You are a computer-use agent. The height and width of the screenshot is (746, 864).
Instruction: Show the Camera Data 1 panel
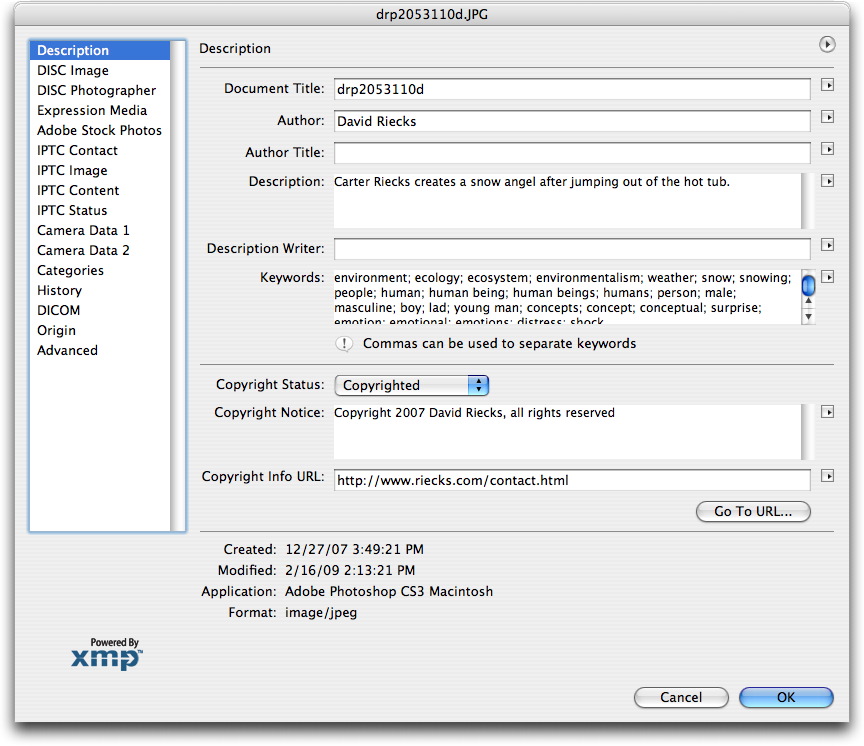[100, 230]
